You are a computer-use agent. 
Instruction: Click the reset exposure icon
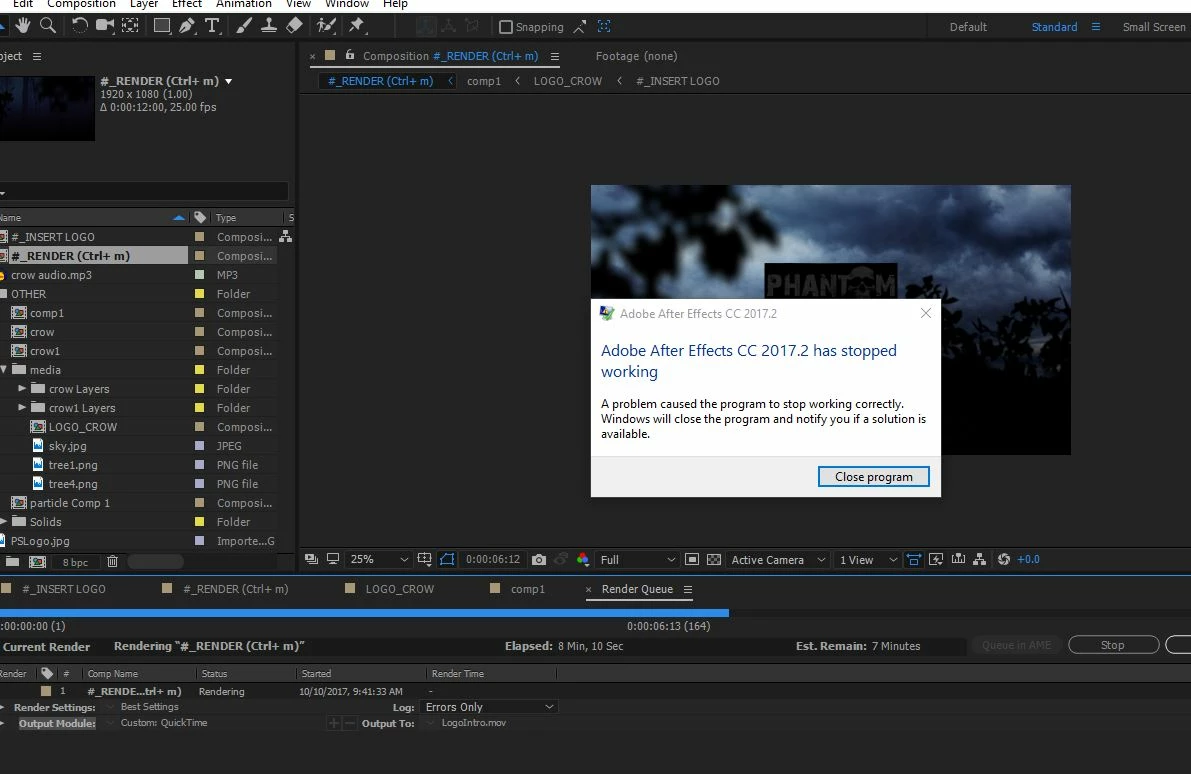(1003, 560)
